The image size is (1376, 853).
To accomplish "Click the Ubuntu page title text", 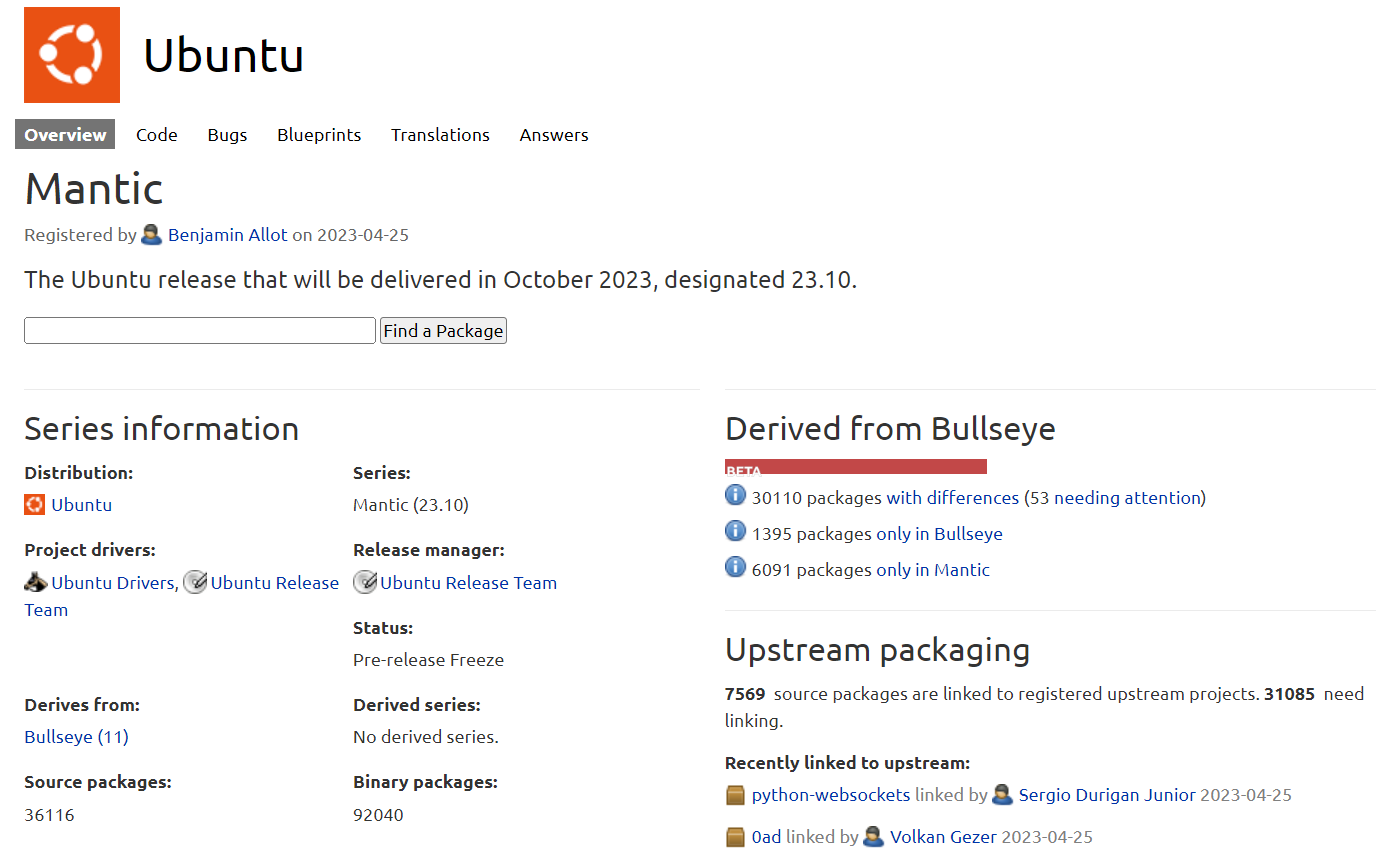I will 224,55.
